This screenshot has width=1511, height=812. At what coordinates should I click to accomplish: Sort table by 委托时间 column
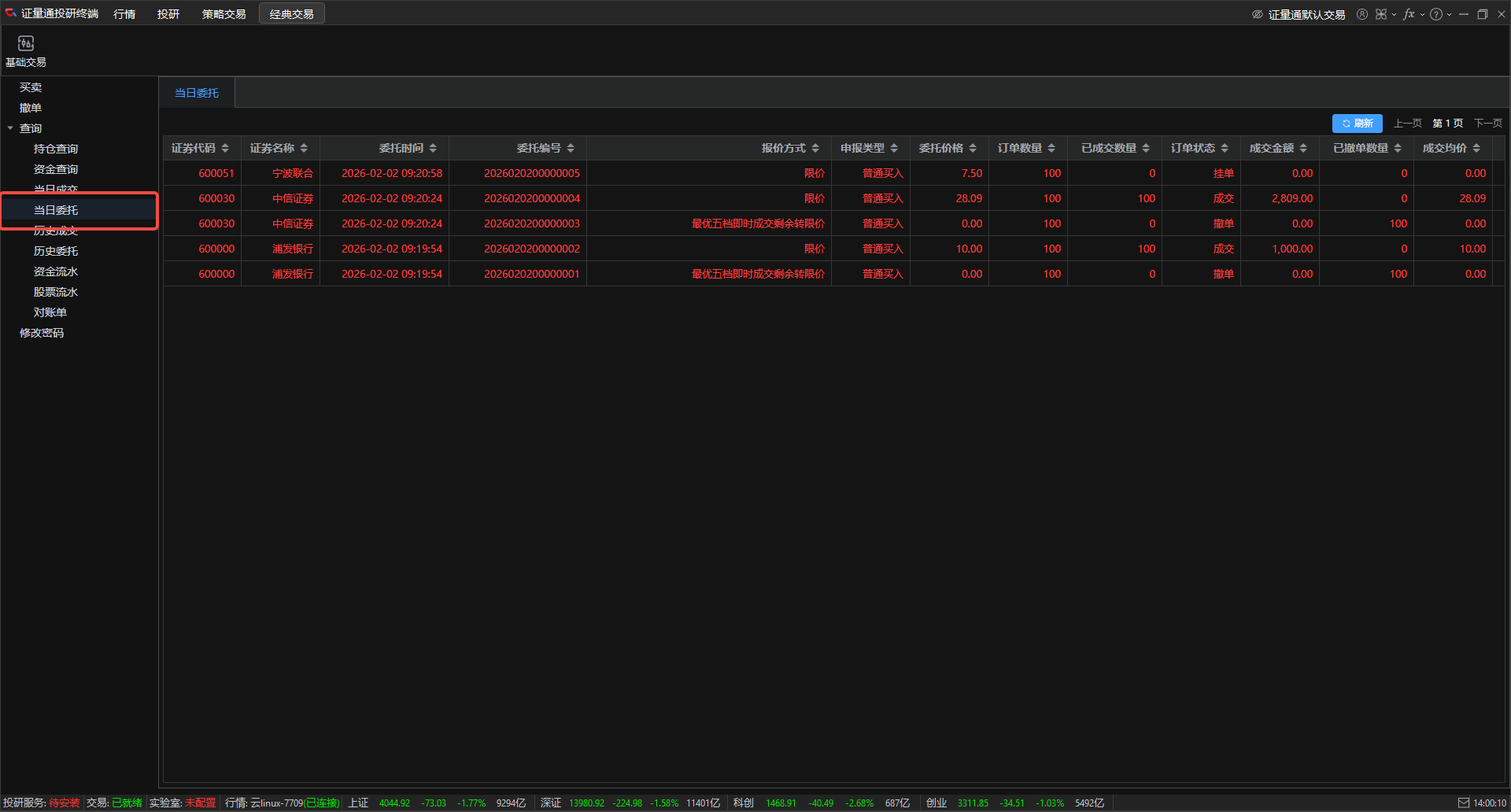(x=433, y=148)
